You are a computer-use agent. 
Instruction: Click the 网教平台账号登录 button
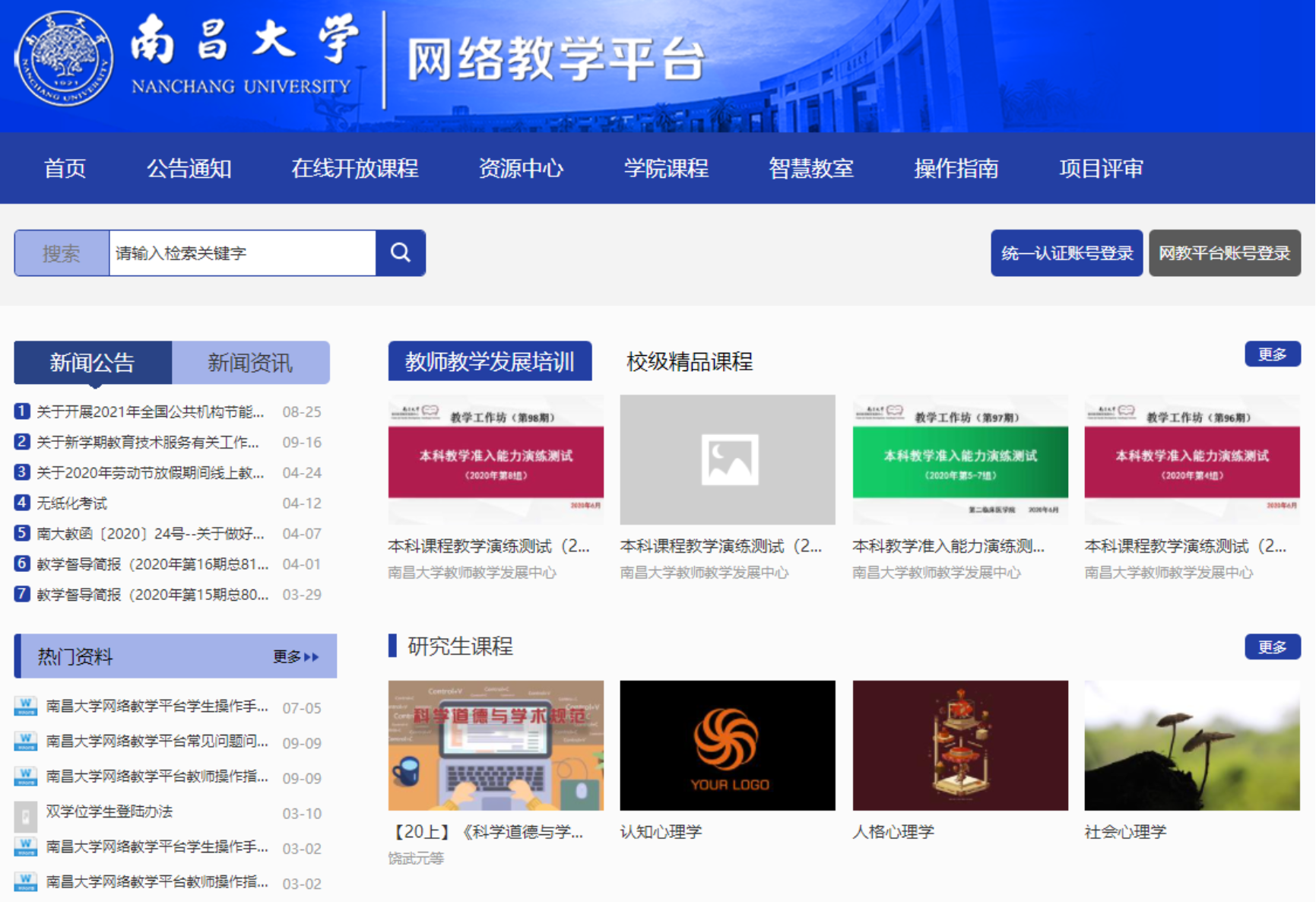[1224, 252]
